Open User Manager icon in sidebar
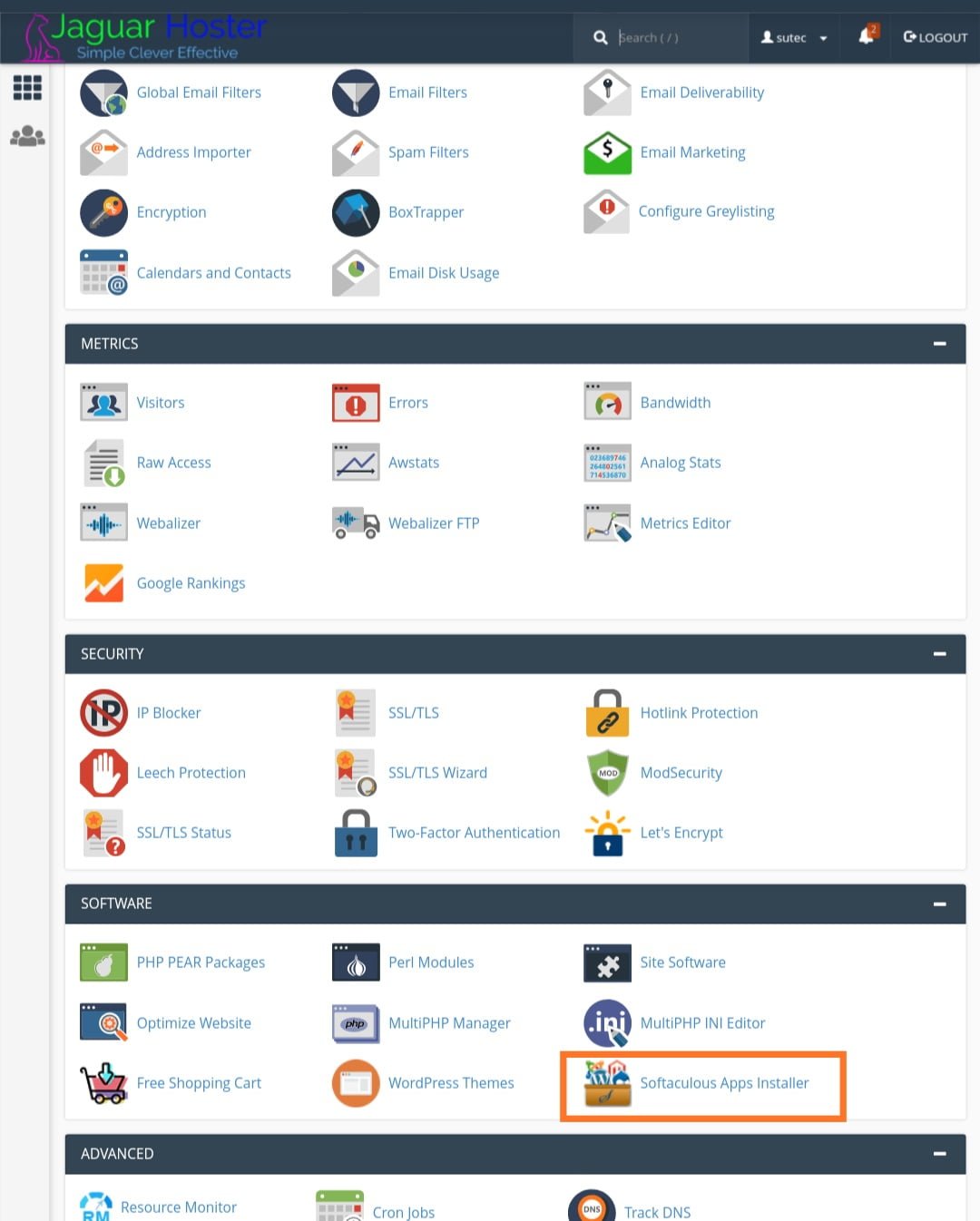This screenshot has width=980, height=1221. (x=27, y=136)
